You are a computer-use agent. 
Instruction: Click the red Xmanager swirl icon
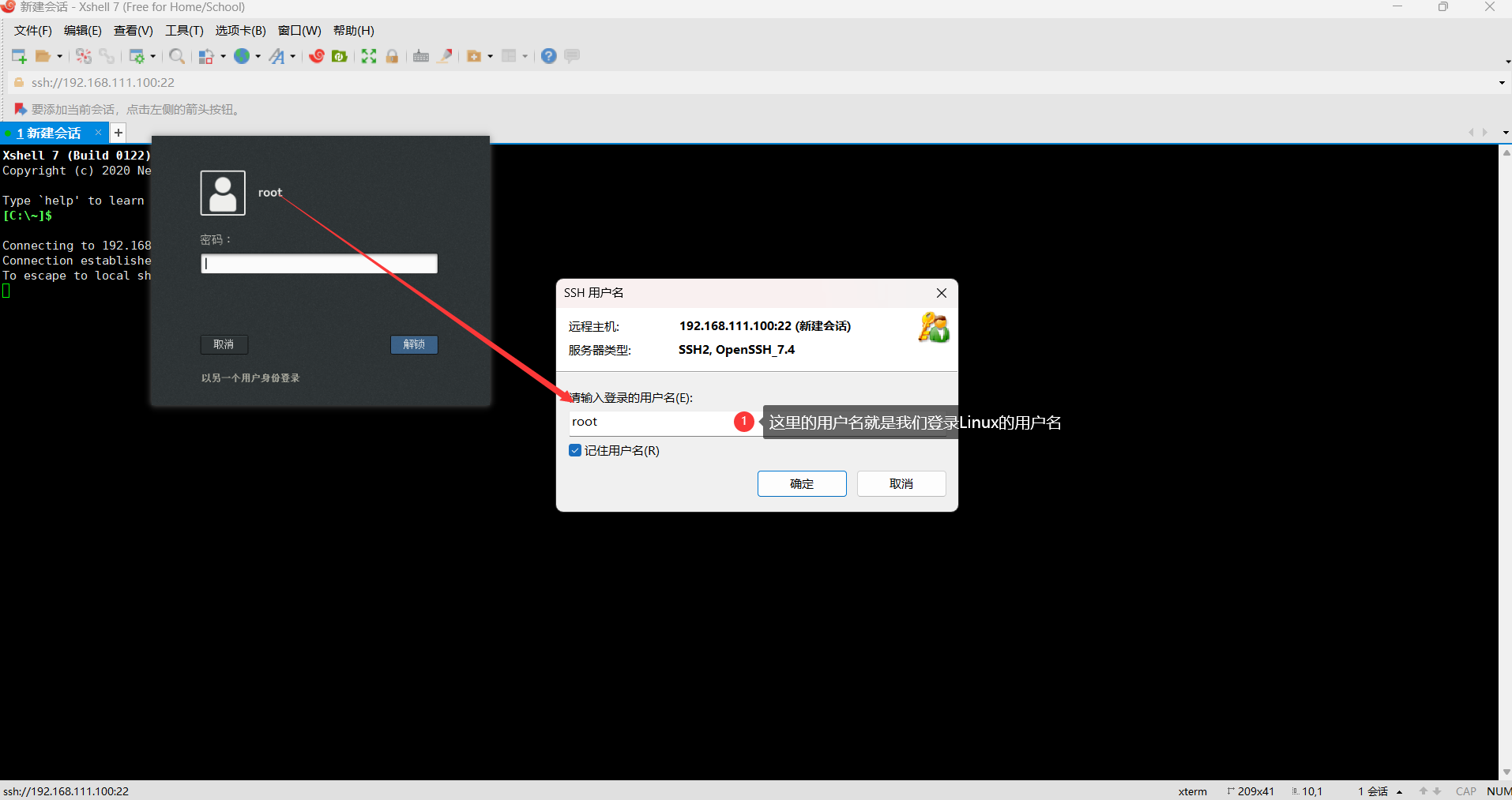click(317, 56)
